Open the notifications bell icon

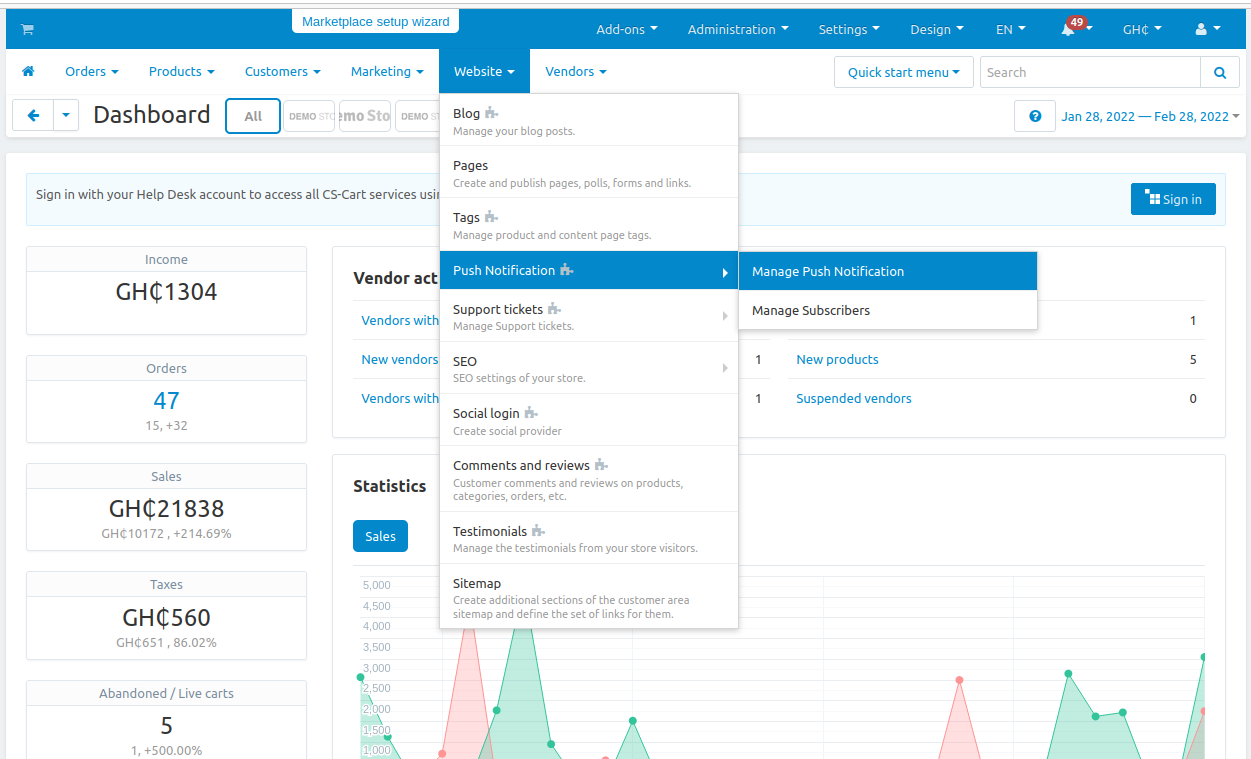[1068, 29]
